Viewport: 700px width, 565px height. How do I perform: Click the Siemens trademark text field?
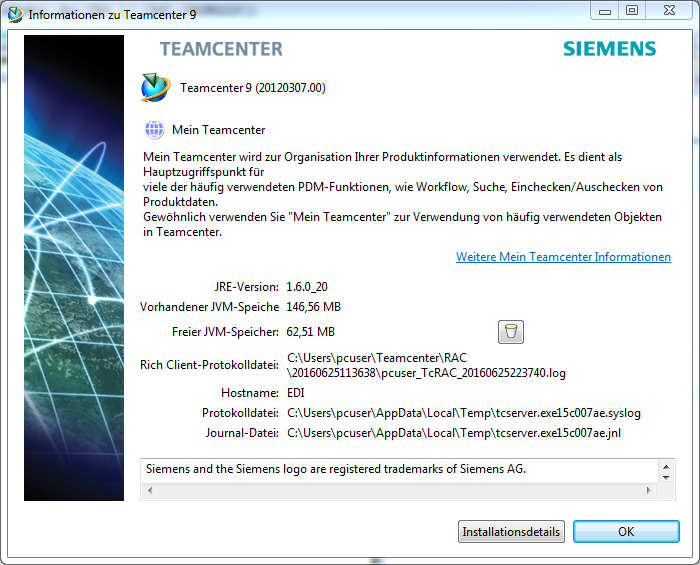[x=400, y=469]
